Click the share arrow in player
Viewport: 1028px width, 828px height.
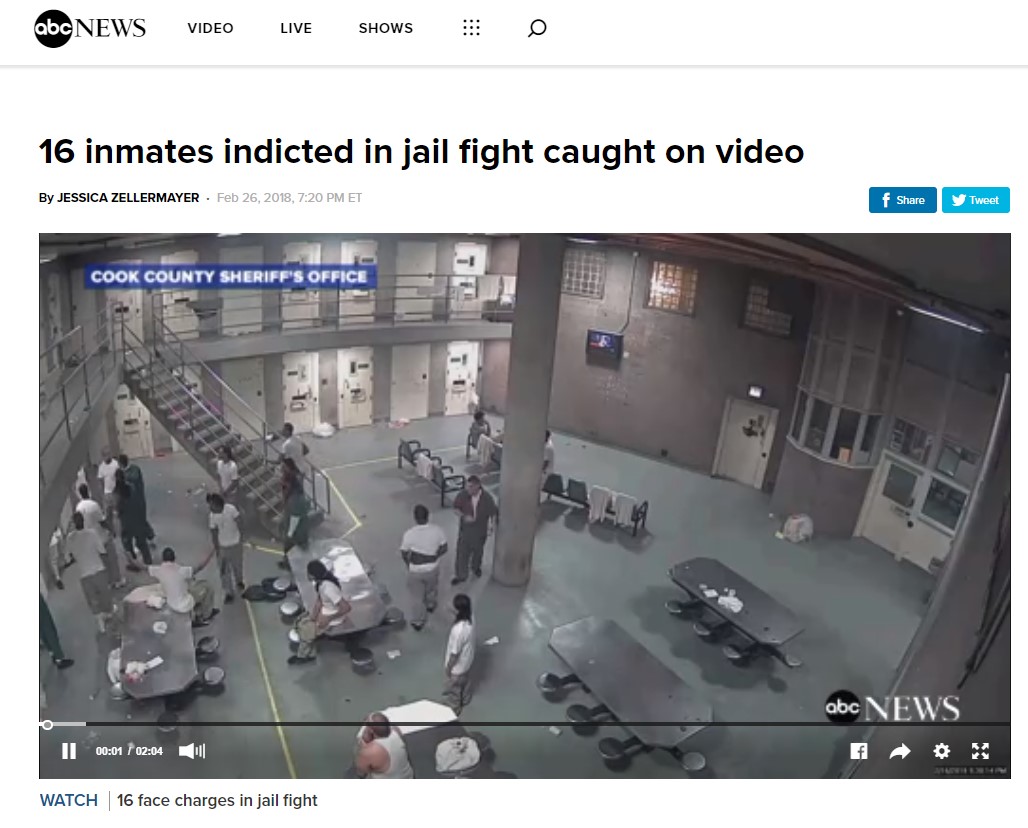[900, 751]
